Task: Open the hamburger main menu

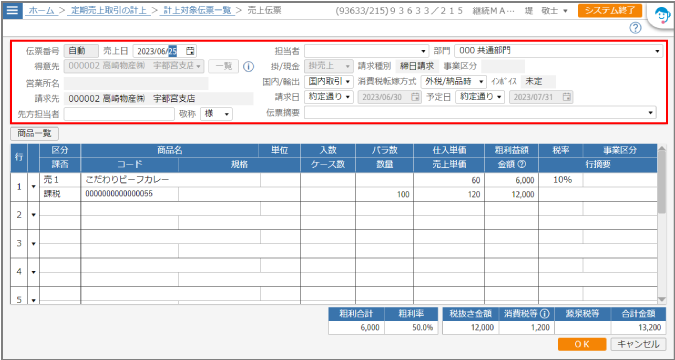Action: point(12,10)
